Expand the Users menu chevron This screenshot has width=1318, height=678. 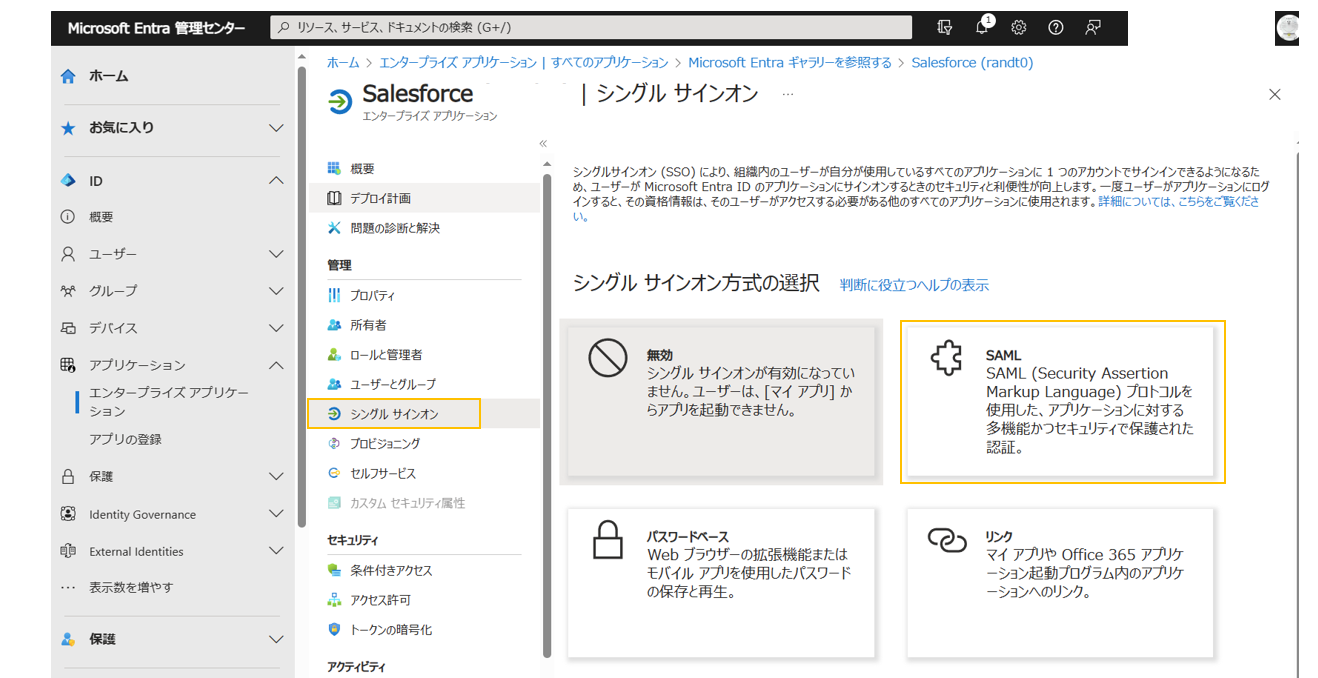(277, 254)
